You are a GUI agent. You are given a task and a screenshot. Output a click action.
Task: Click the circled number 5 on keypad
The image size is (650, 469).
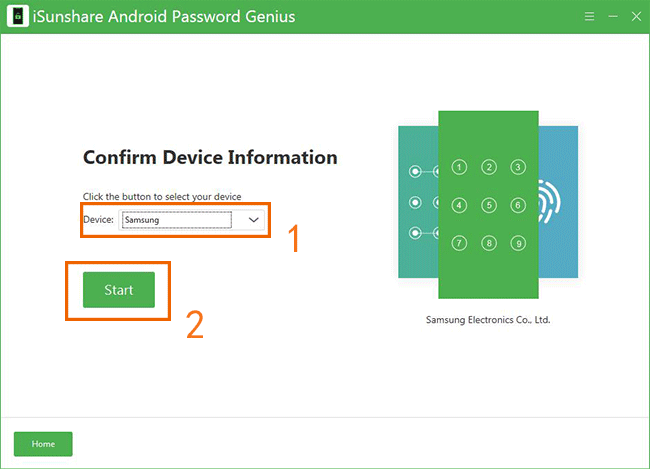[x=489, y=206]
